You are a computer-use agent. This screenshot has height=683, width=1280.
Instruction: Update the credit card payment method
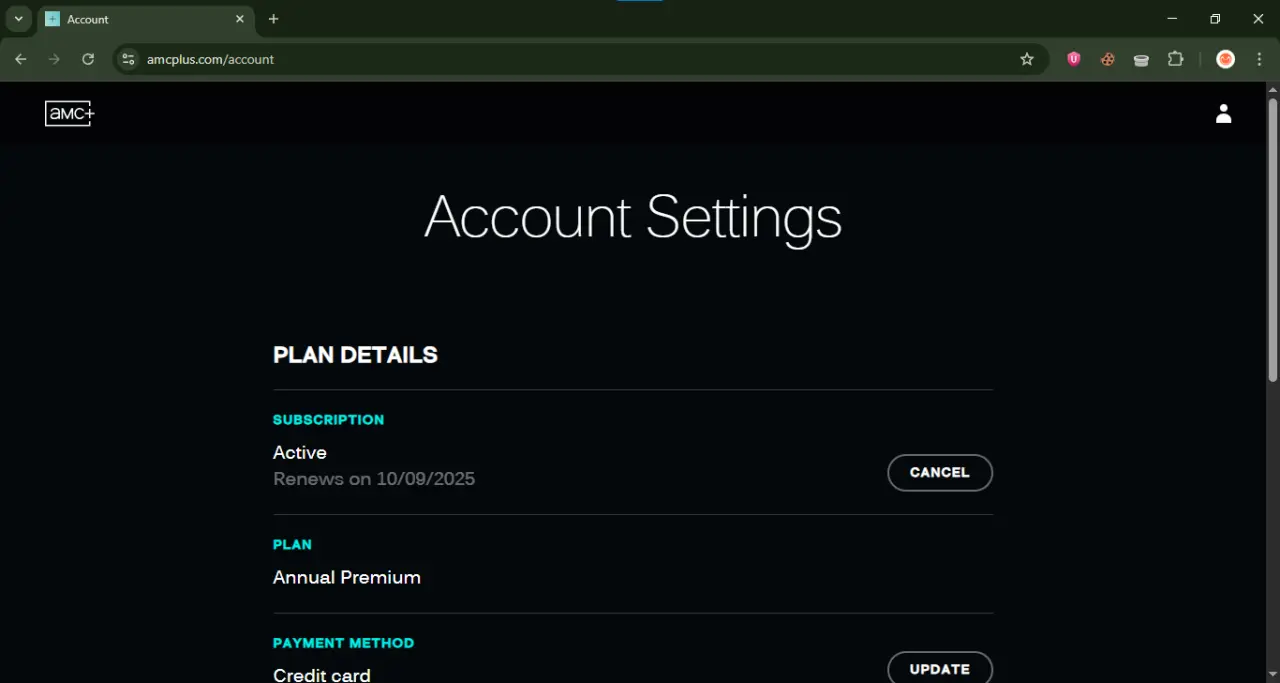pos(940,667)
